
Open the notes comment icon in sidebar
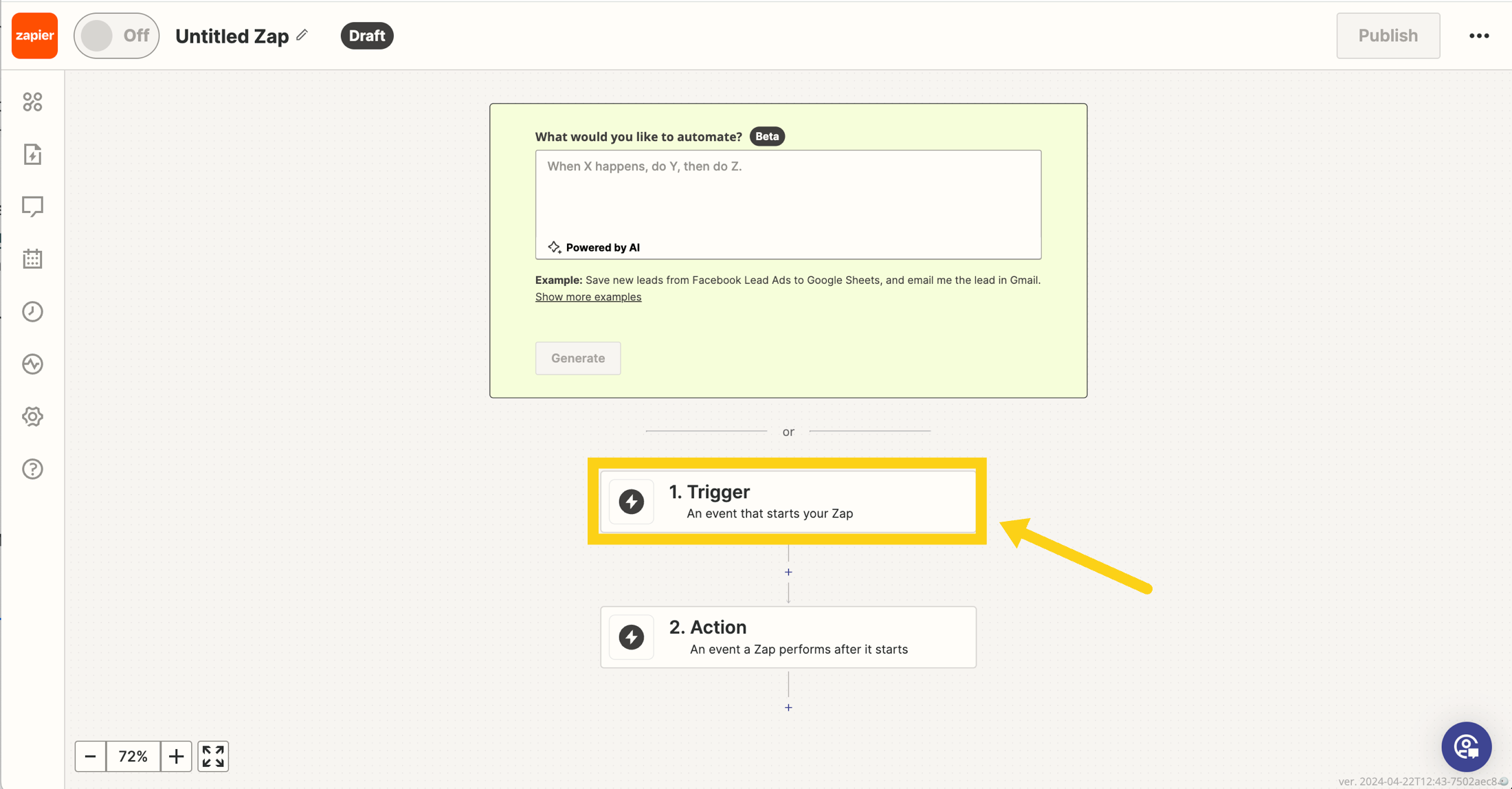(32, 206)
